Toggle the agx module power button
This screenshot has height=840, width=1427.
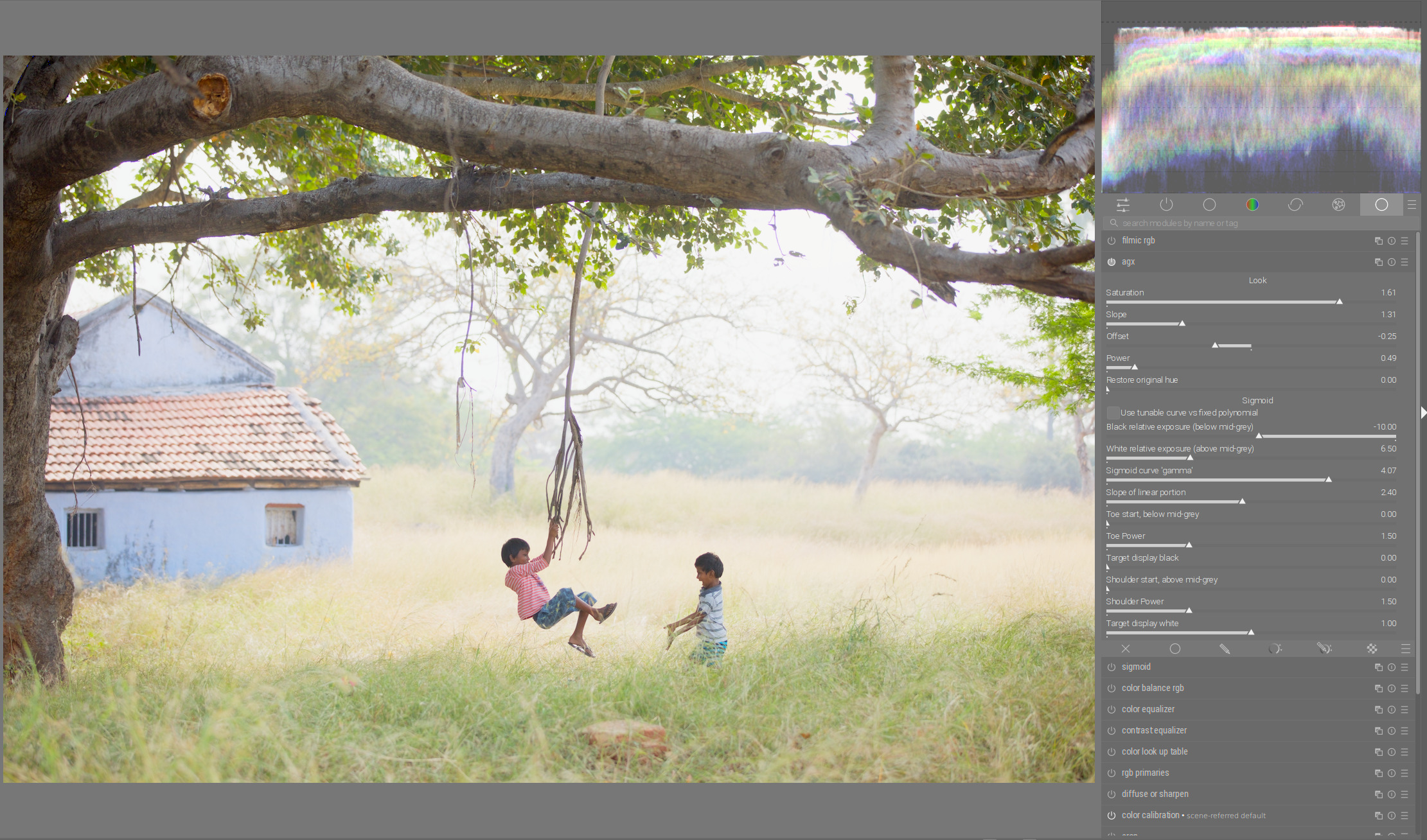coord(1112,262)
